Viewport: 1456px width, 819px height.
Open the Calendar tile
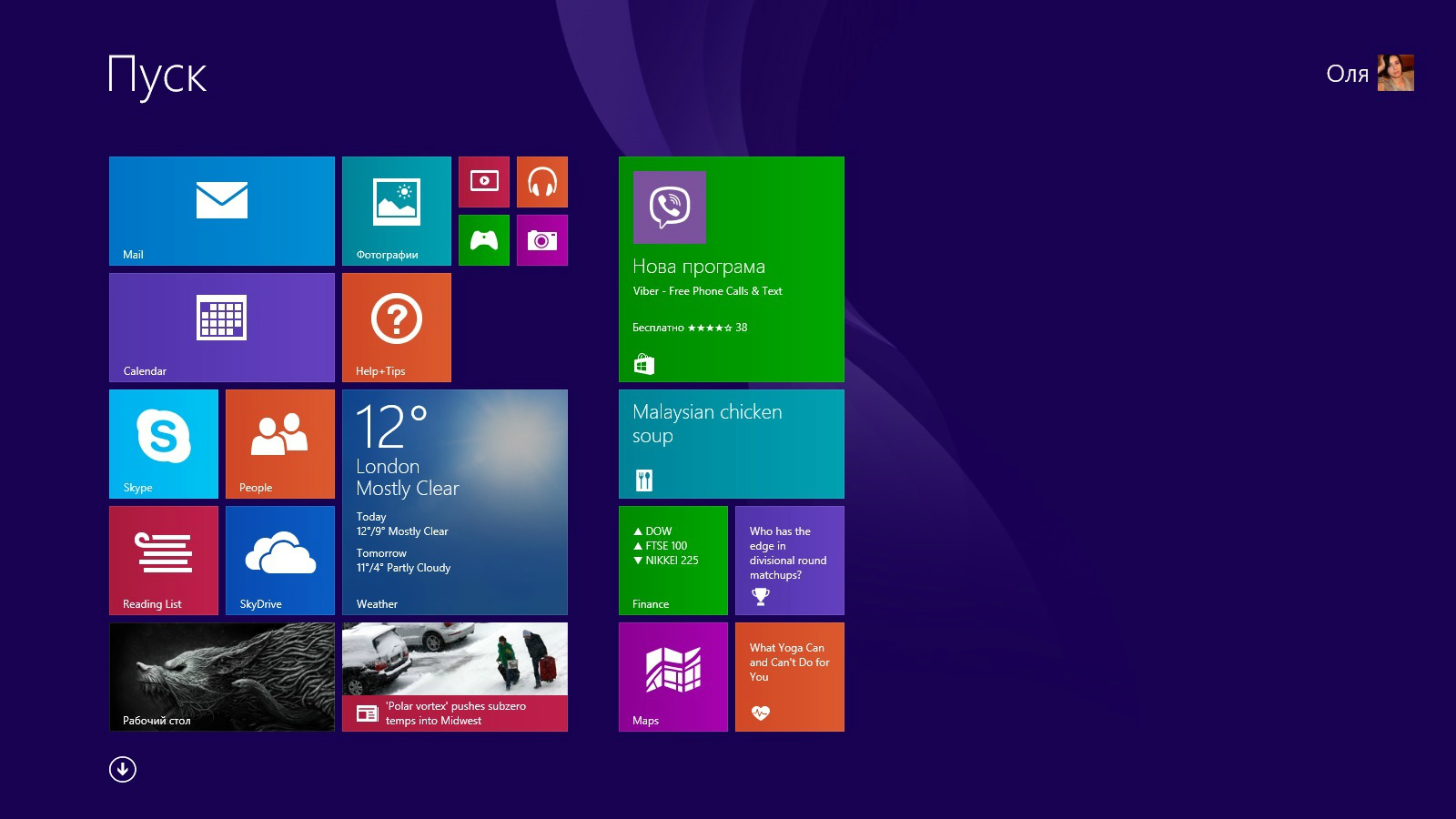tap(222, 328)
